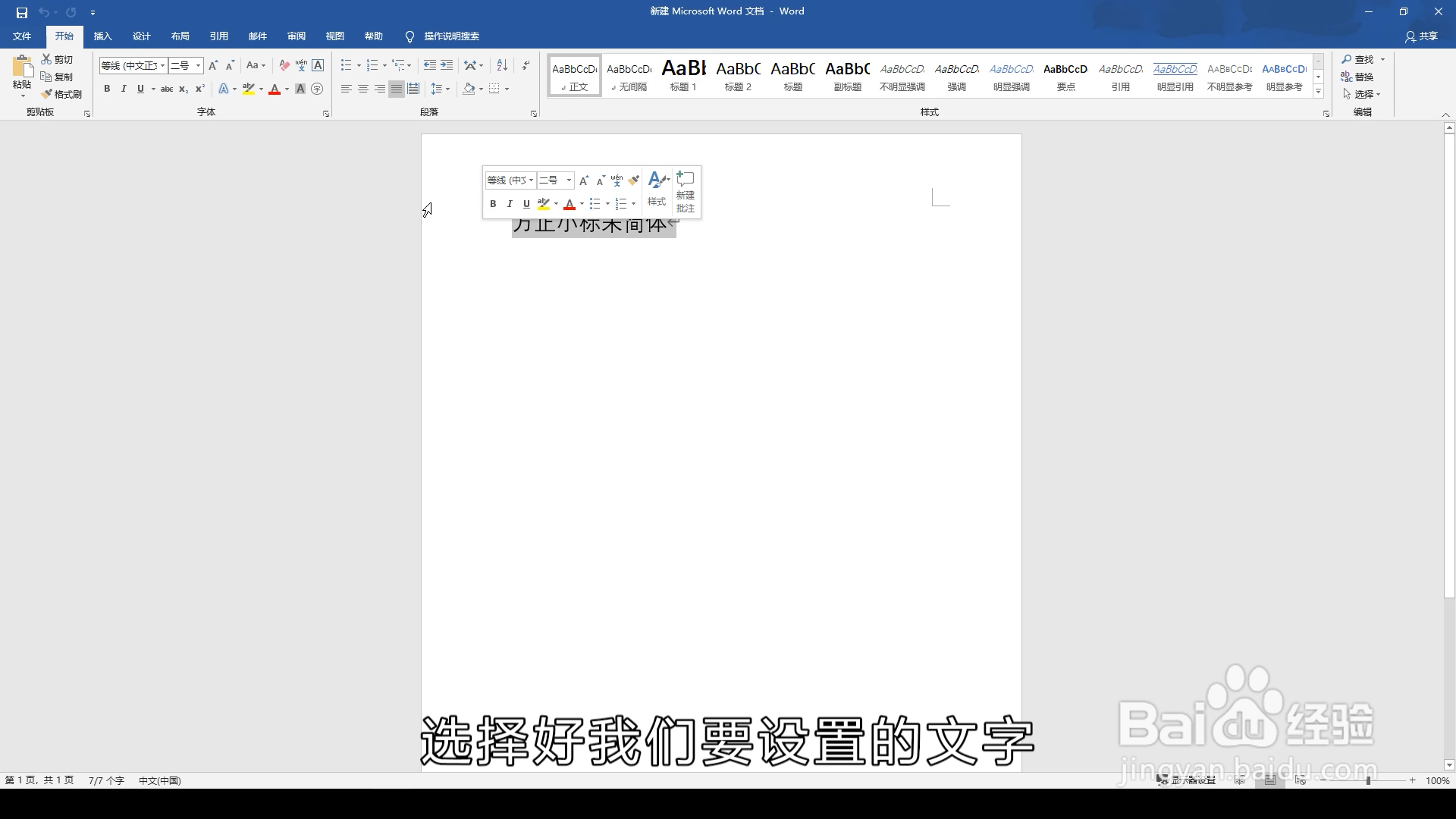Viewport: 1456px width, 819px height.
Task: Decrease font size in the ribbon
Action: [230, 65]
